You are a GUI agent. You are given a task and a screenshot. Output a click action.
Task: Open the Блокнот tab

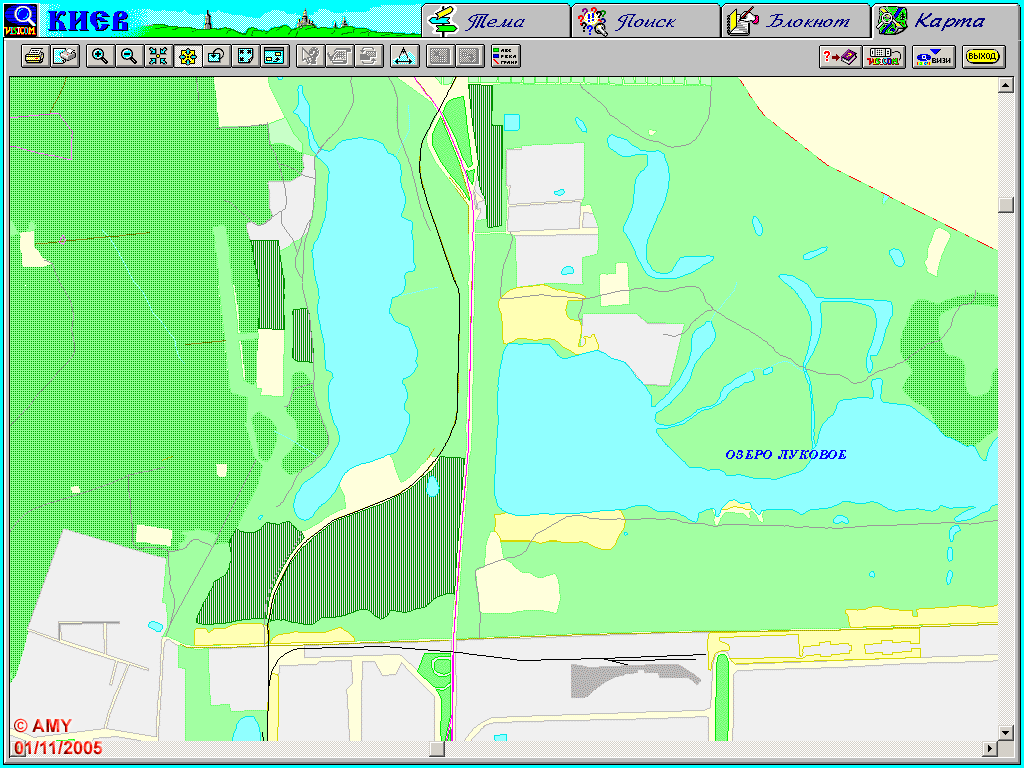click(795, 21)
